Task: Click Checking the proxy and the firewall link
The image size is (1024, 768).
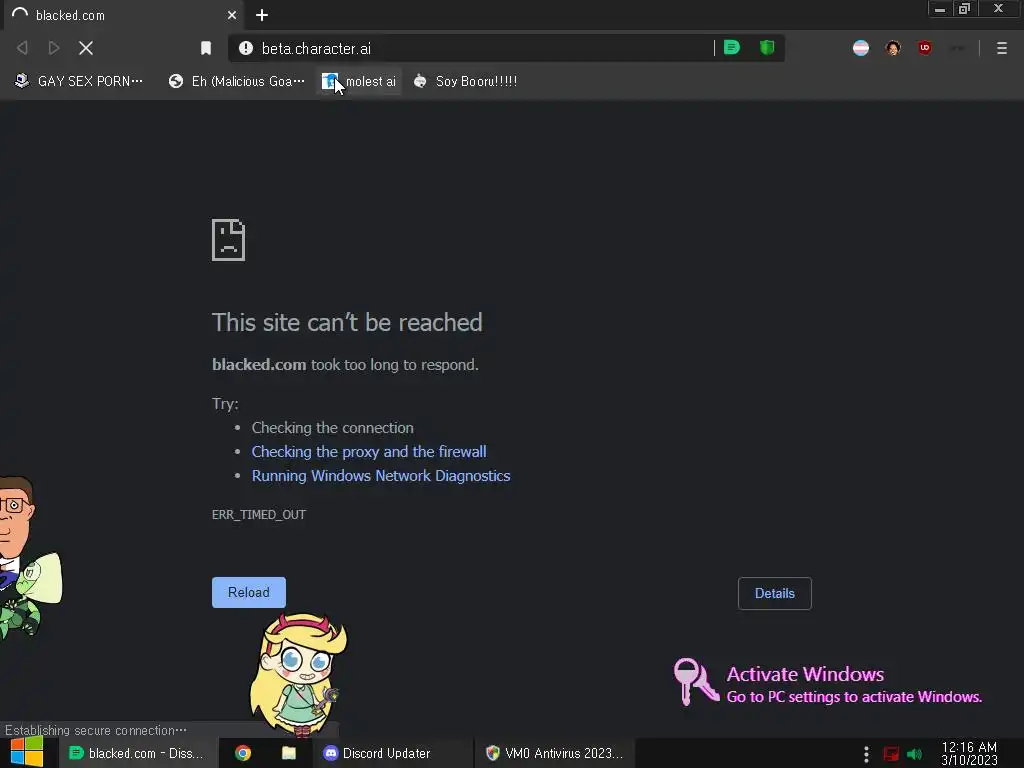Action: (x=369, y=452)
